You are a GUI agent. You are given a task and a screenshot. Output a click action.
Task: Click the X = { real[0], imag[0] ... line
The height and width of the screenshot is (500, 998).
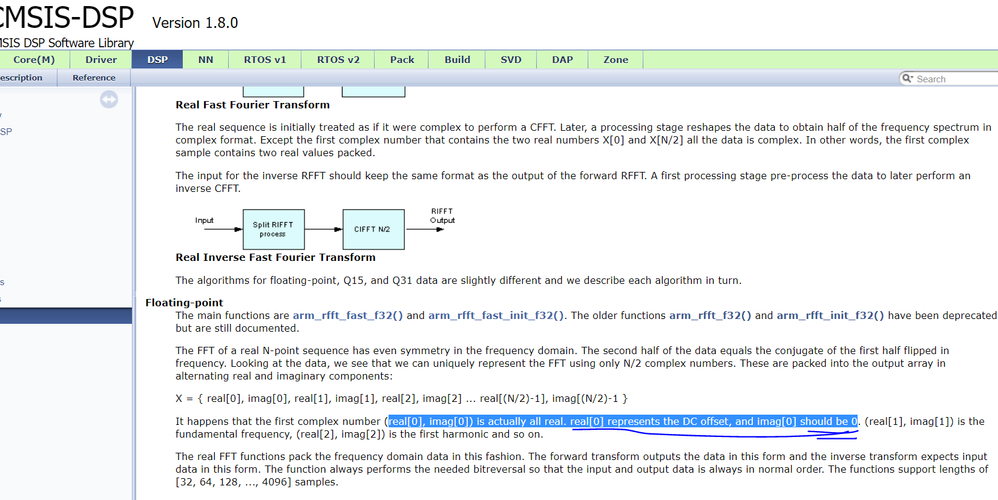click(402, 399)
